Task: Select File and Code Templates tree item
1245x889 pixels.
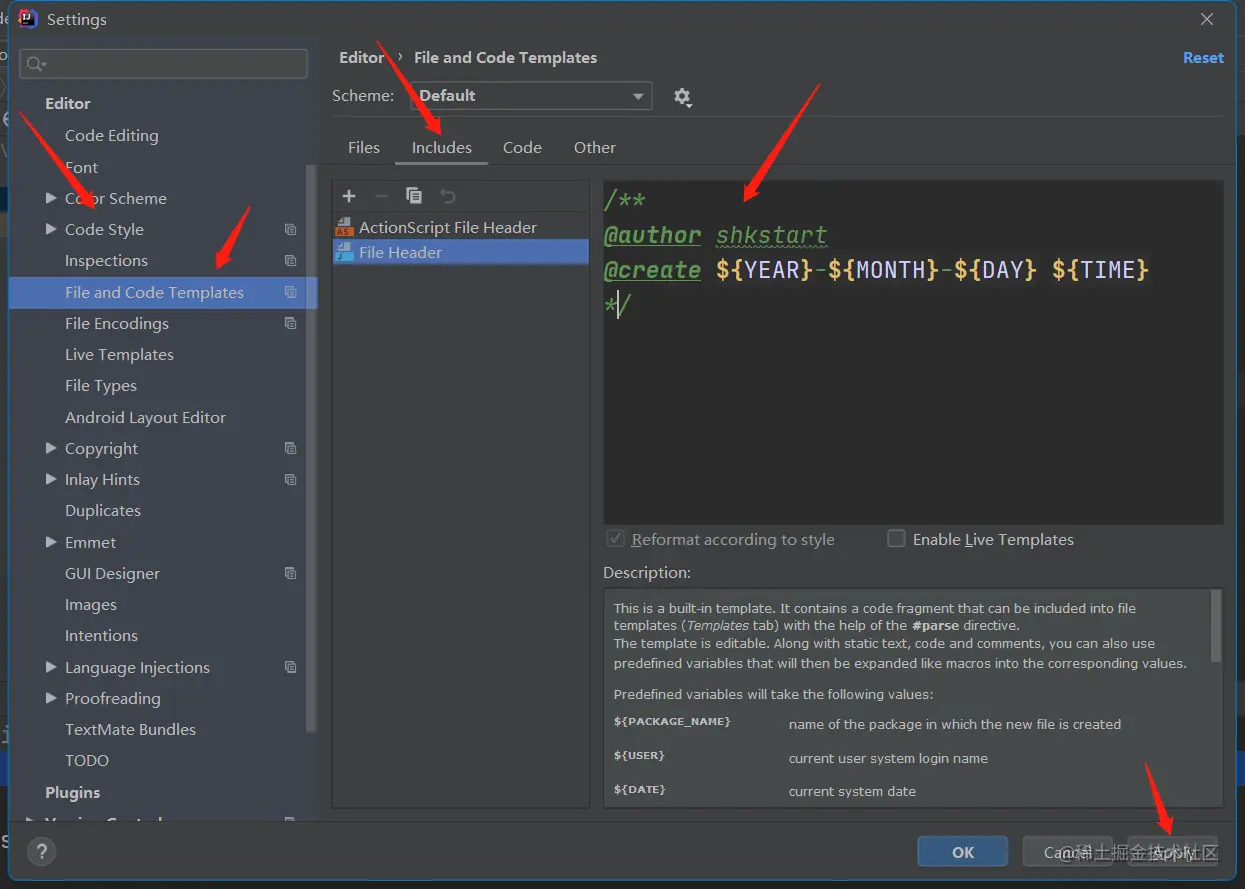Action: click(x=162, y=292)
